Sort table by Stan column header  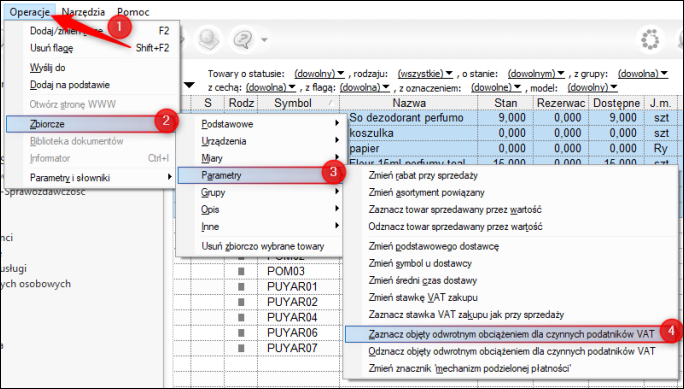click(x=506, y=103)
